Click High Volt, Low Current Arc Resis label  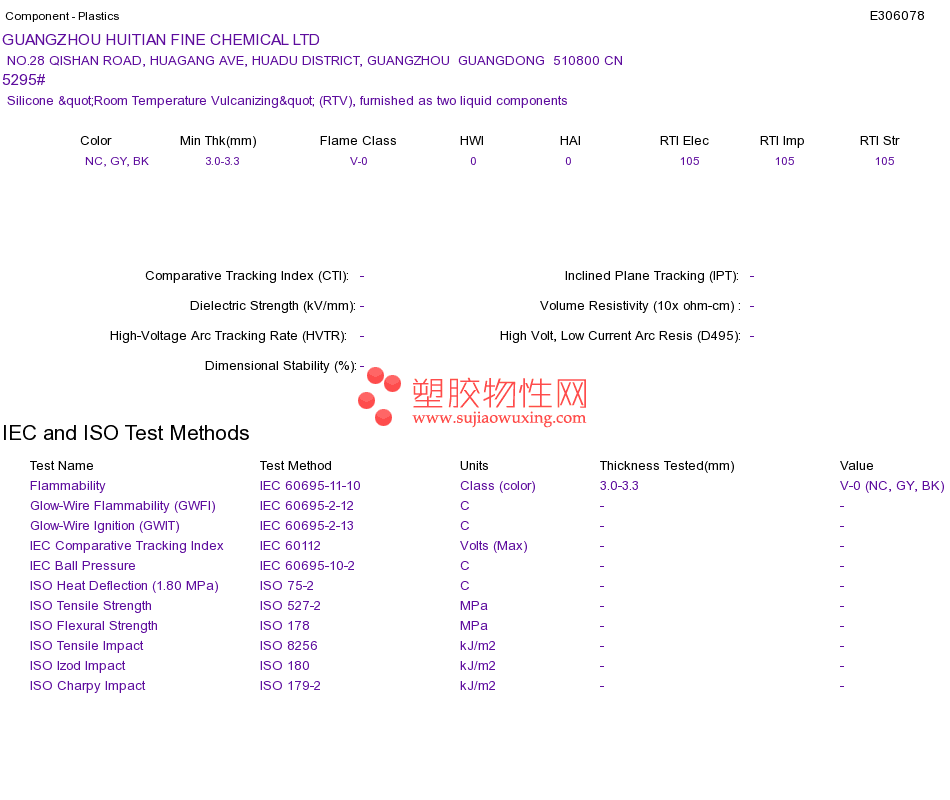coord(620,336)
